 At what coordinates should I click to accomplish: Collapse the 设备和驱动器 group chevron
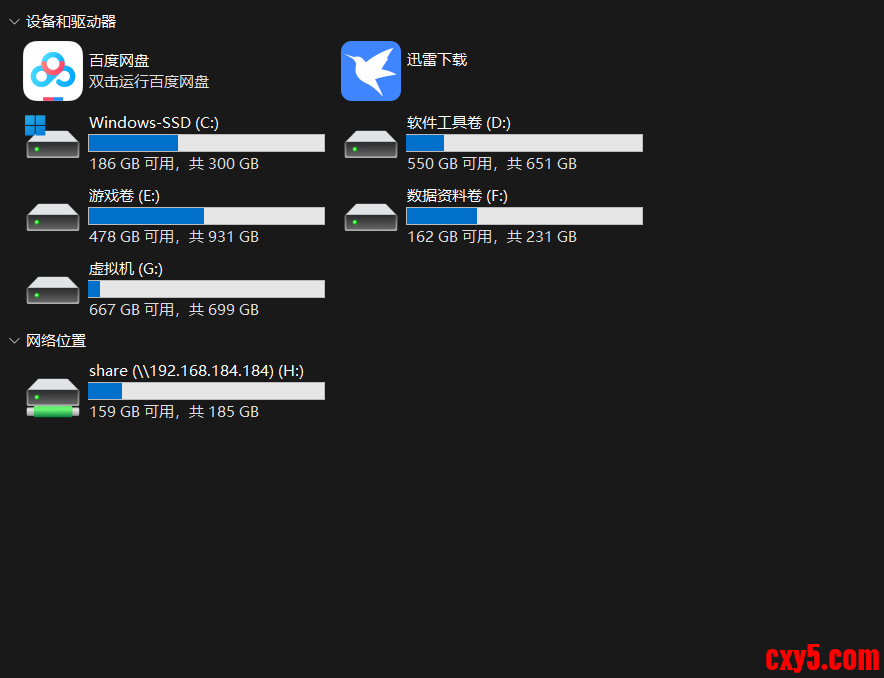(14, 22)
